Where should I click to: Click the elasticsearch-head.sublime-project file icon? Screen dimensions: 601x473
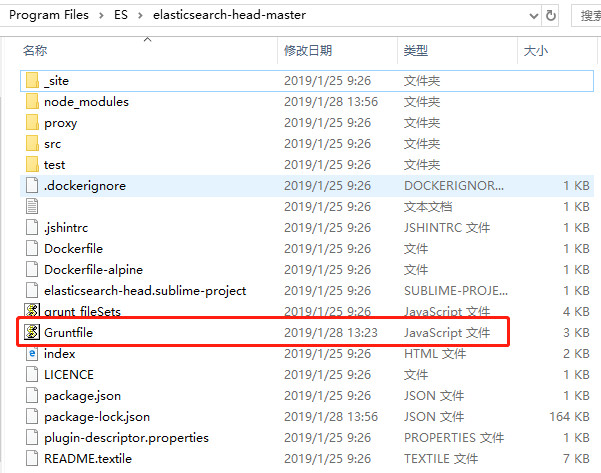pos(32,291)
